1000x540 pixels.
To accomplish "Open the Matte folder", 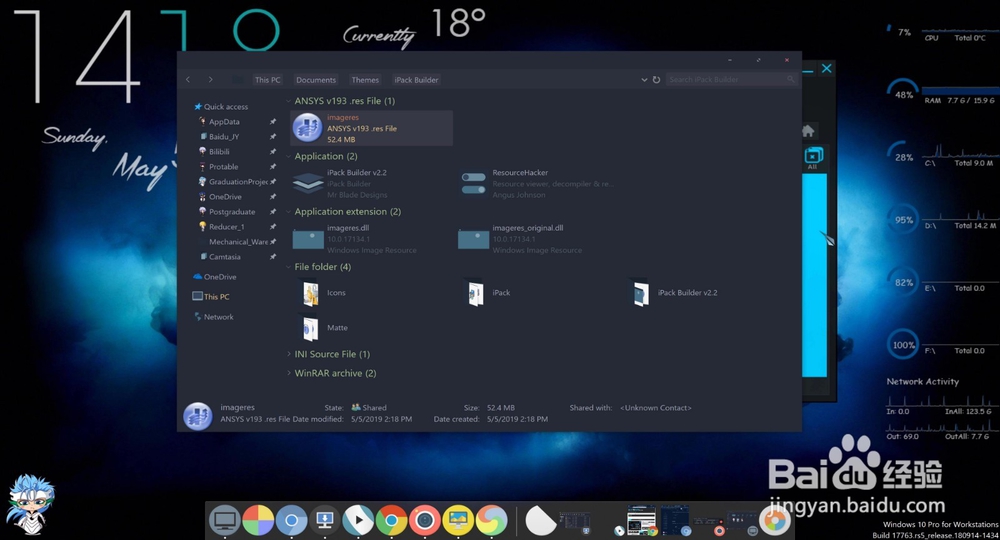I will 324,328.
